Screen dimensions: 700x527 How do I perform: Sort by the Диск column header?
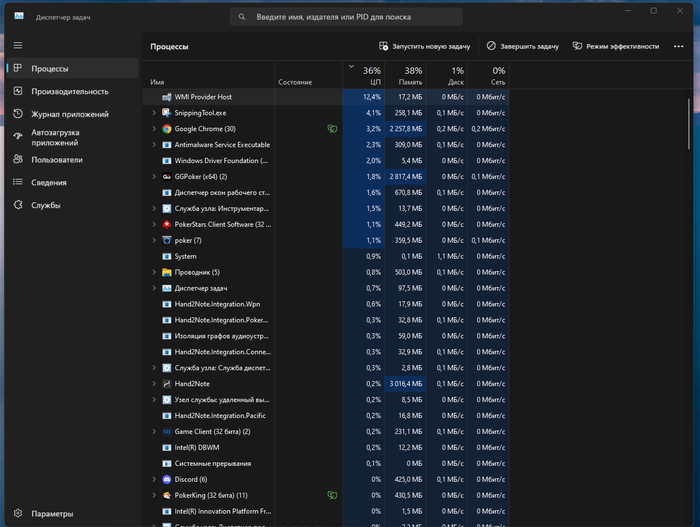[x=446, y=75]
